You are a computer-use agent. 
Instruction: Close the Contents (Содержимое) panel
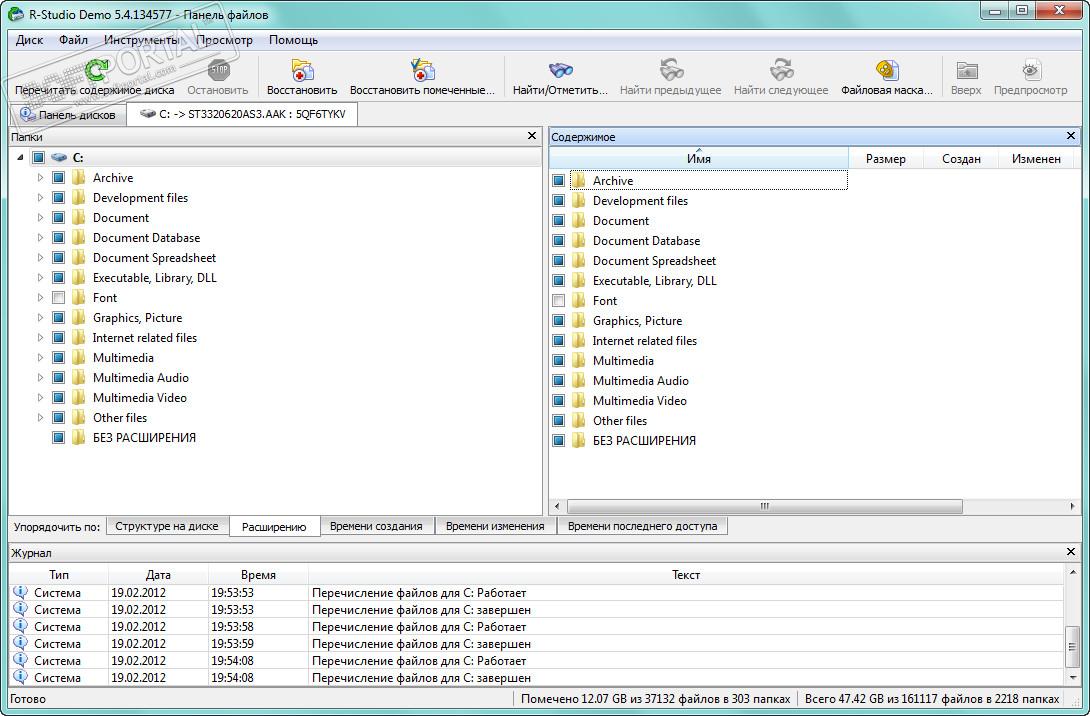(1071, 136)
